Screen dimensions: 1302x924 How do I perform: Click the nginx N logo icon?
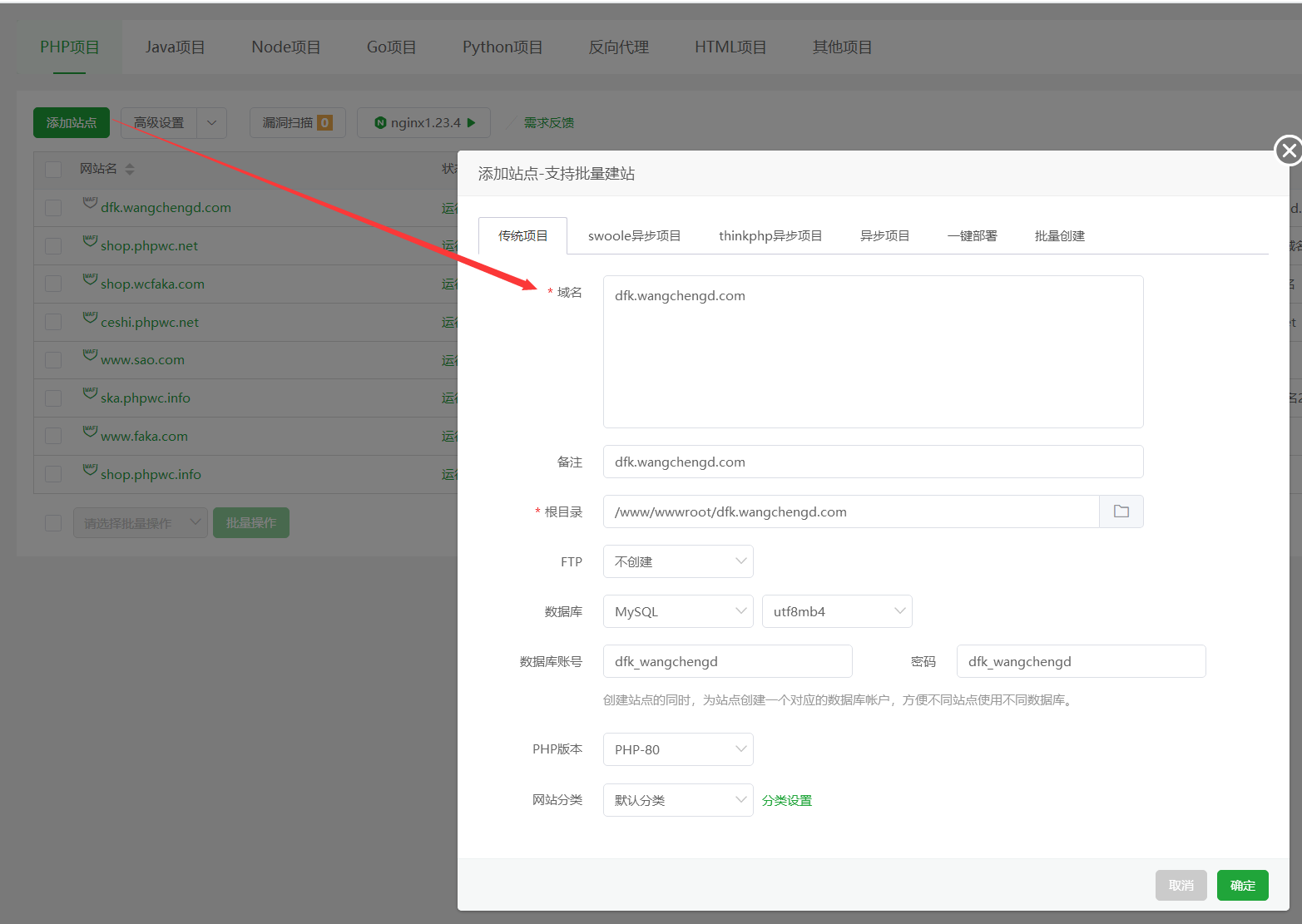tap(380, 122)
